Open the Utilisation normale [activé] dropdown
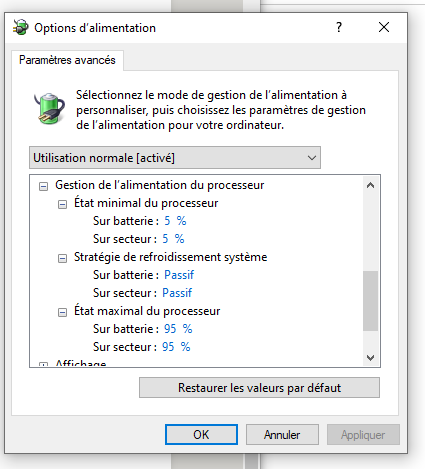This screenshot has width=425, height=469. point(175,157)
